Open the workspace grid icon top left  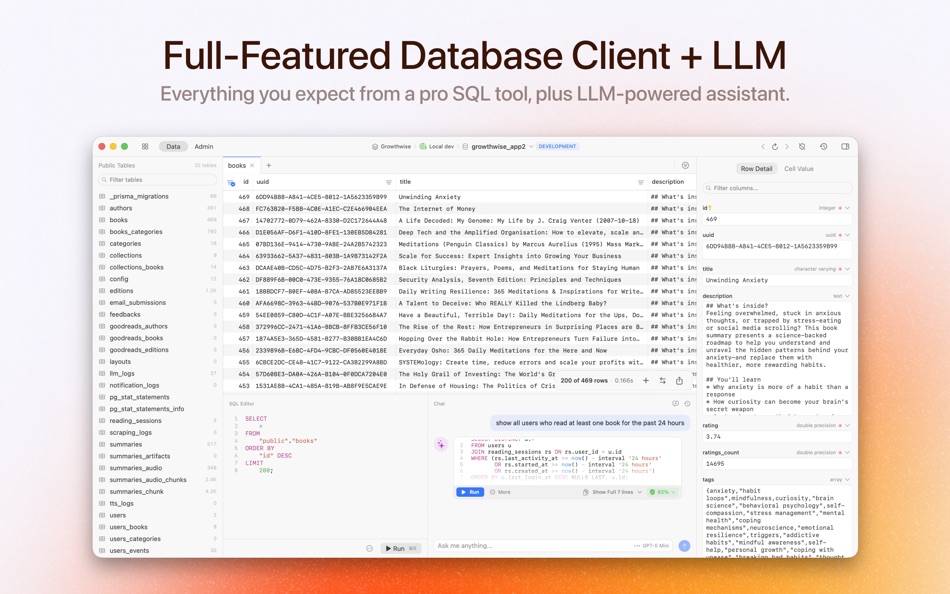click(145, 146)
